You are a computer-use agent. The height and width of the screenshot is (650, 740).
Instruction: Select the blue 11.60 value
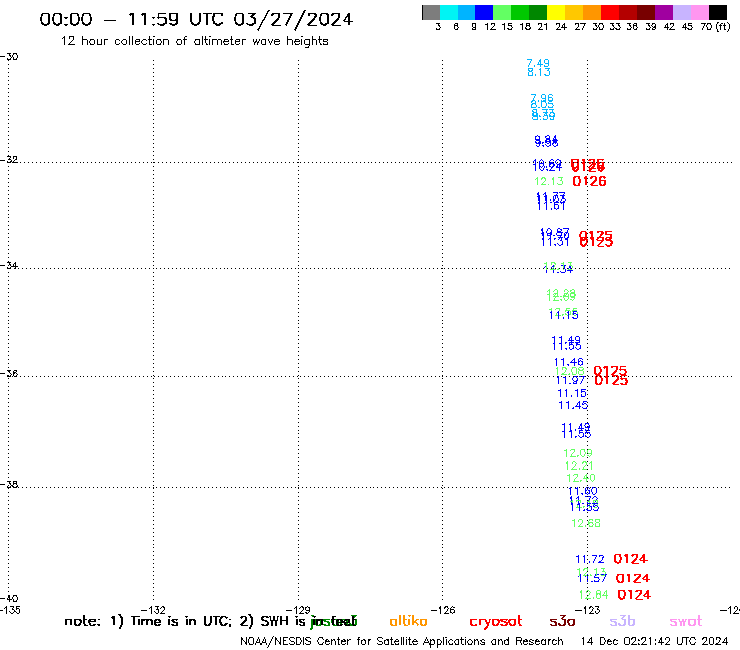click(x=583, y=491)
